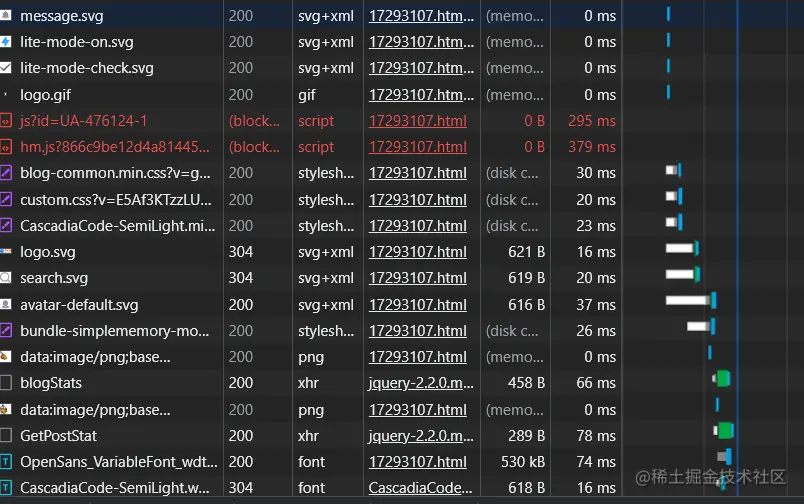The width and height of the screenshot is (804, 504).
Task: Select the logo.gif request
Action: (46, 95)
